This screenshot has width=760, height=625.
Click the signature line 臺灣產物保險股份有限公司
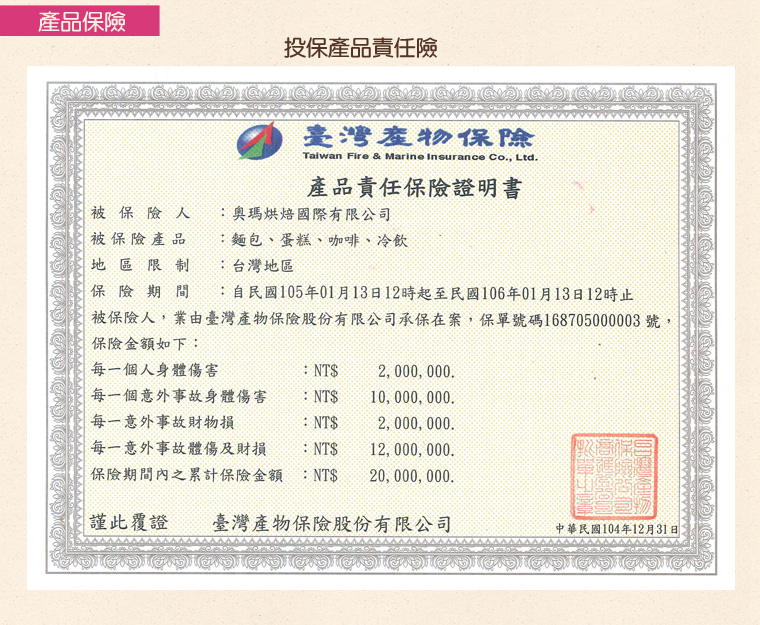332,524
